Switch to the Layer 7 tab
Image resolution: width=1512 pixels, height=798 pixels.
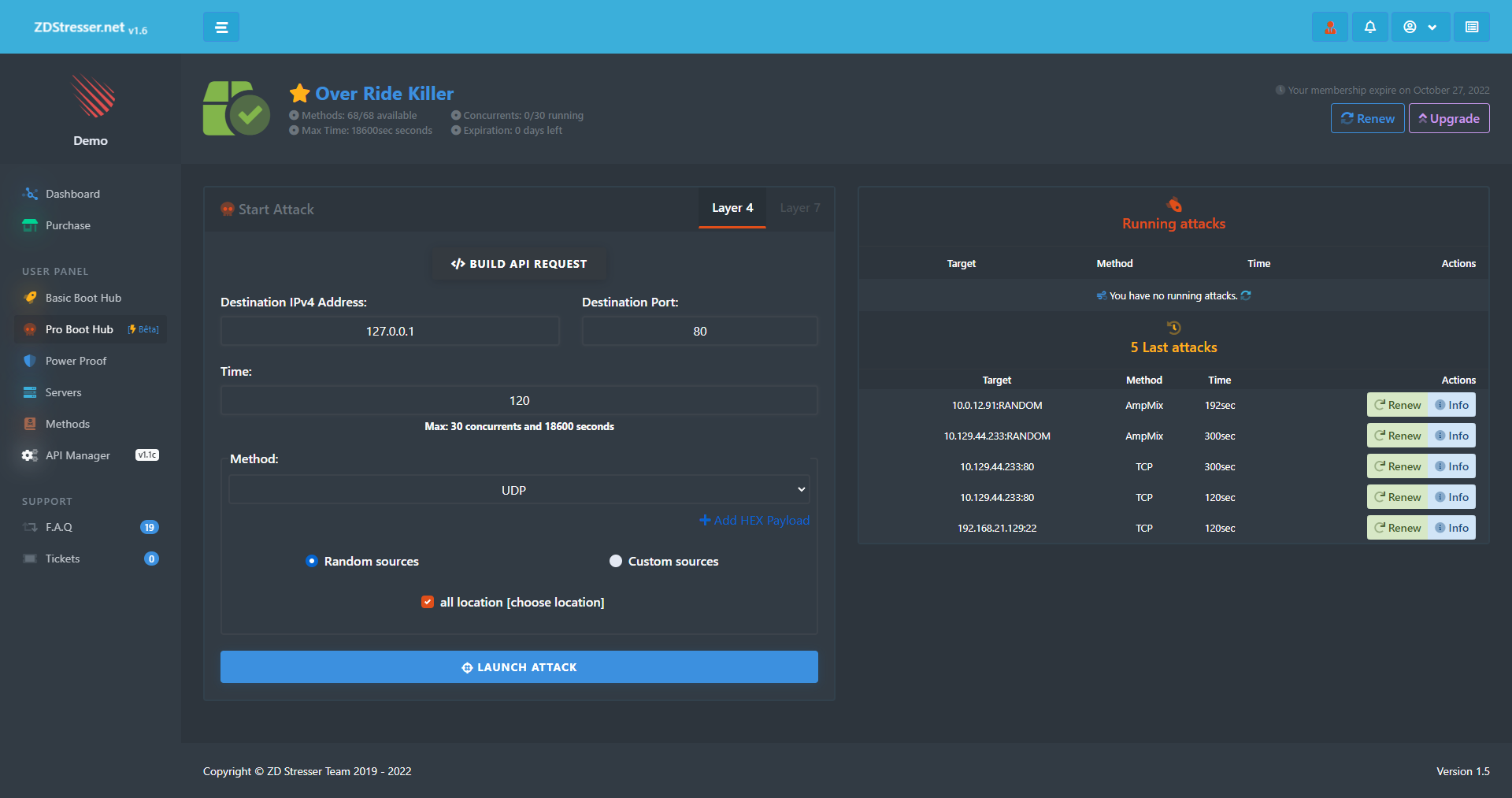pos(799,208)
